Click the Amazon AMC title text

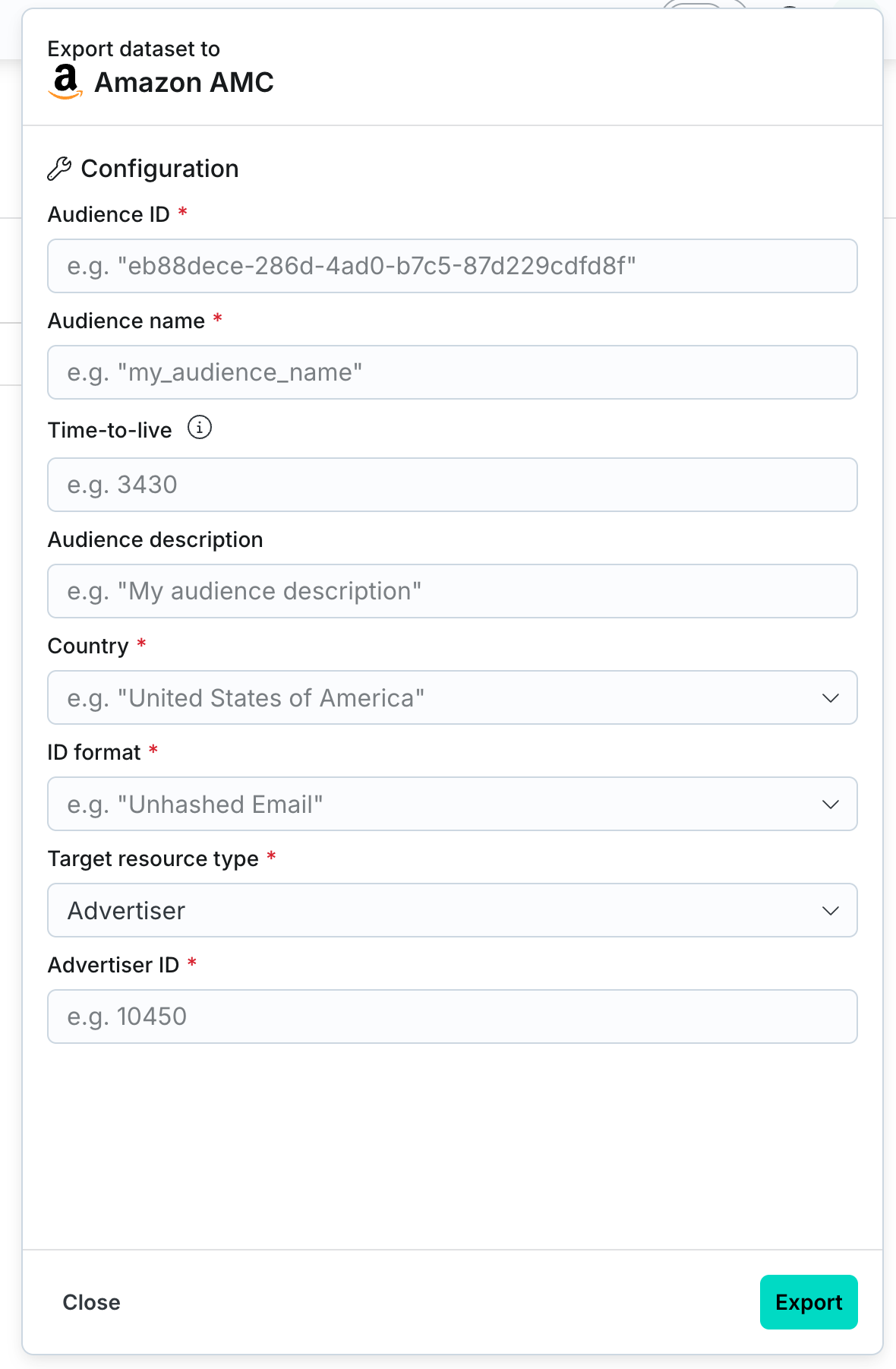[184, 82]
